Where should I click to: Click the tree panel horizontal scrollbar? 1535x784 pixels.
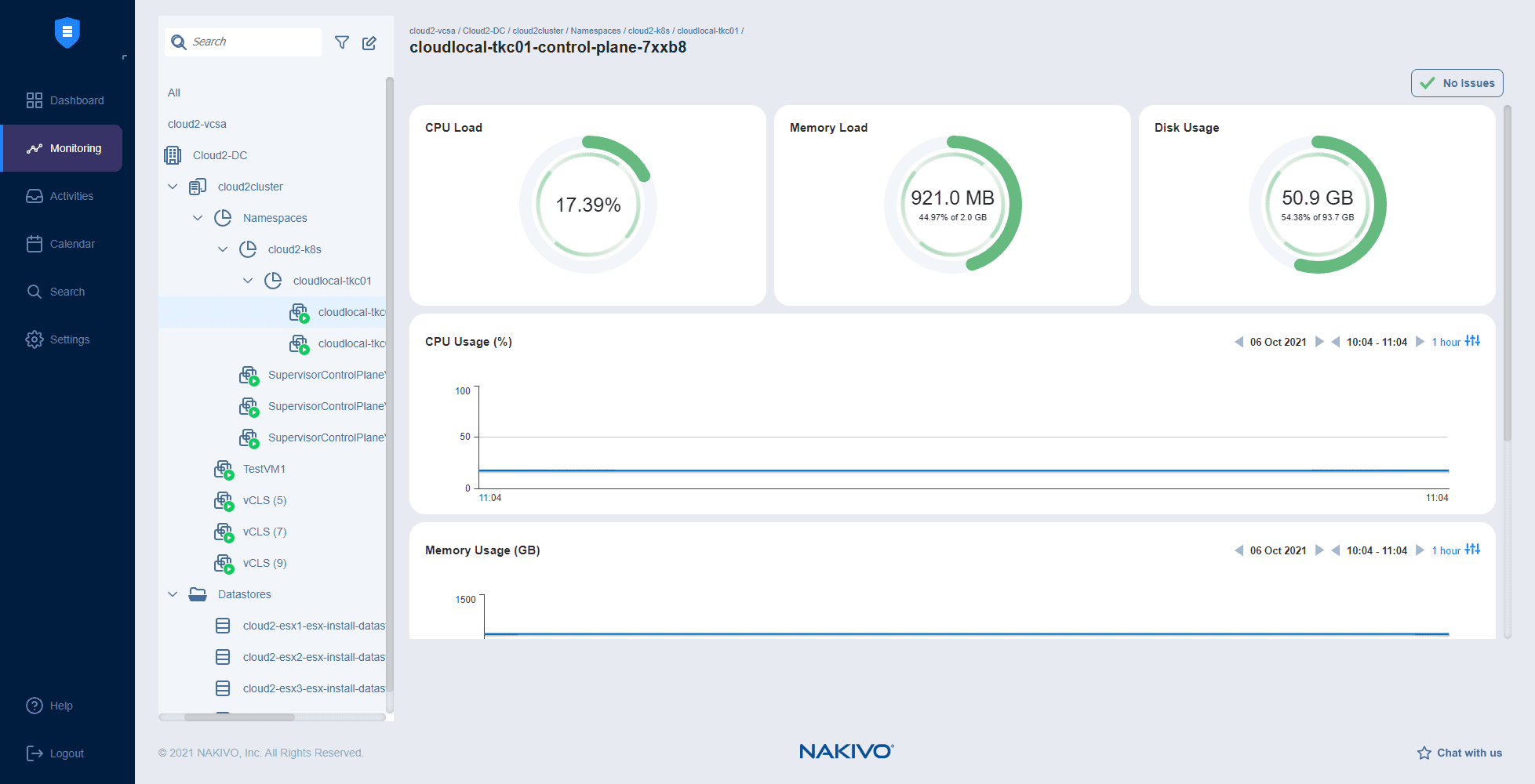tap(239, 717)
